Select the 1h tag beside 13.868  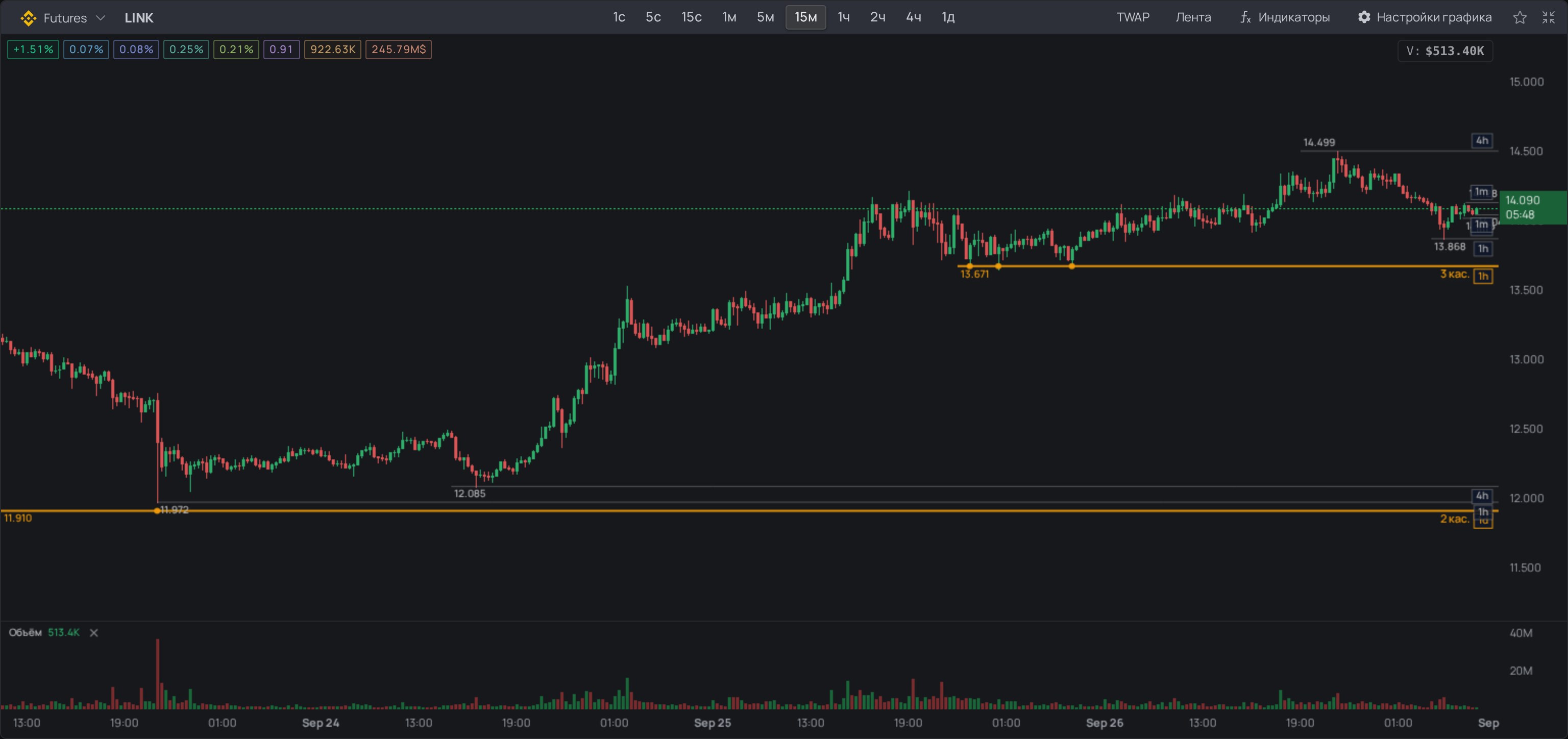point(1483,249)
